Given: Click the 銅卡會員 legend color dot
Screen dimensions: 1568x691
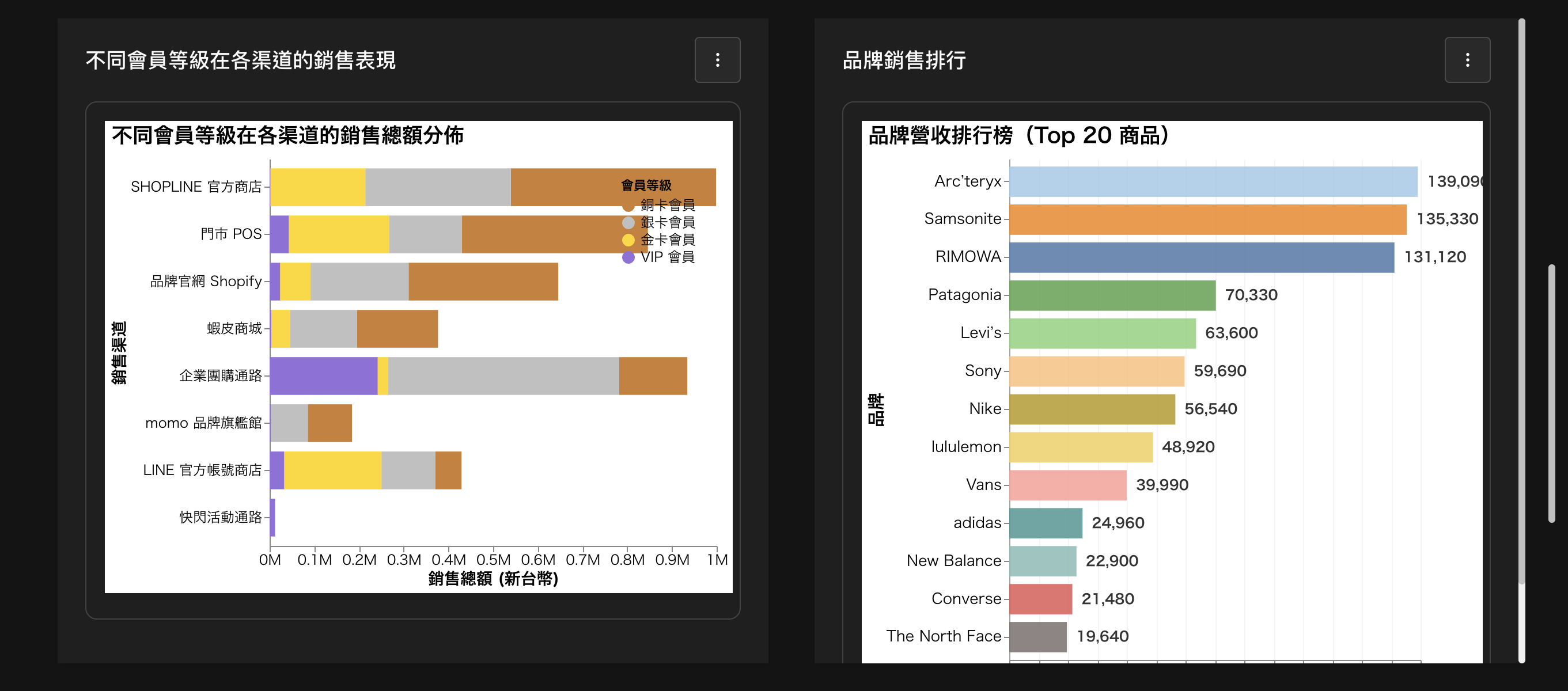Looking at the screenshot, I should coord(628,206).
